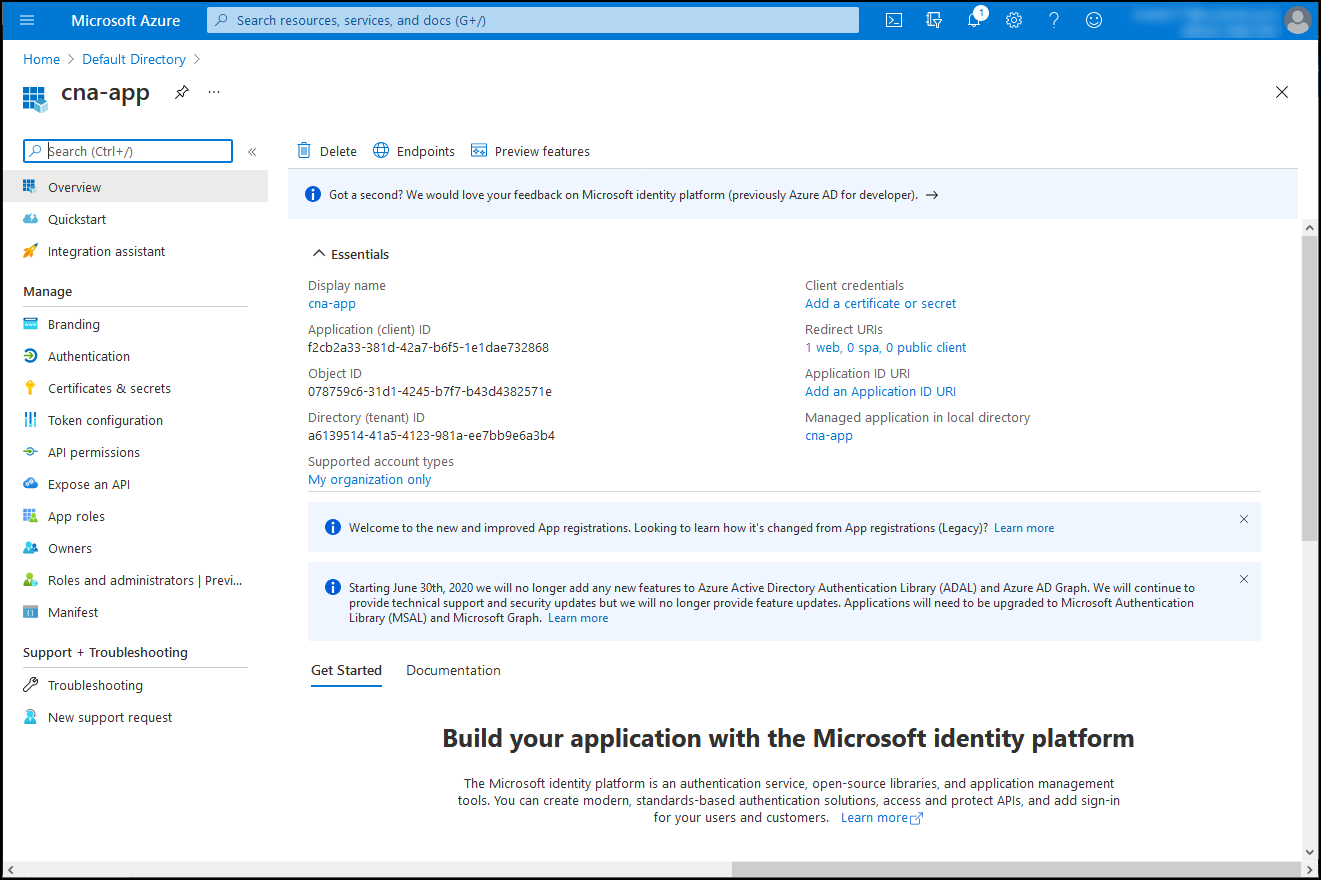
Task: Launch Cloud Shell from top bar
Action: (x=895, y=20)
